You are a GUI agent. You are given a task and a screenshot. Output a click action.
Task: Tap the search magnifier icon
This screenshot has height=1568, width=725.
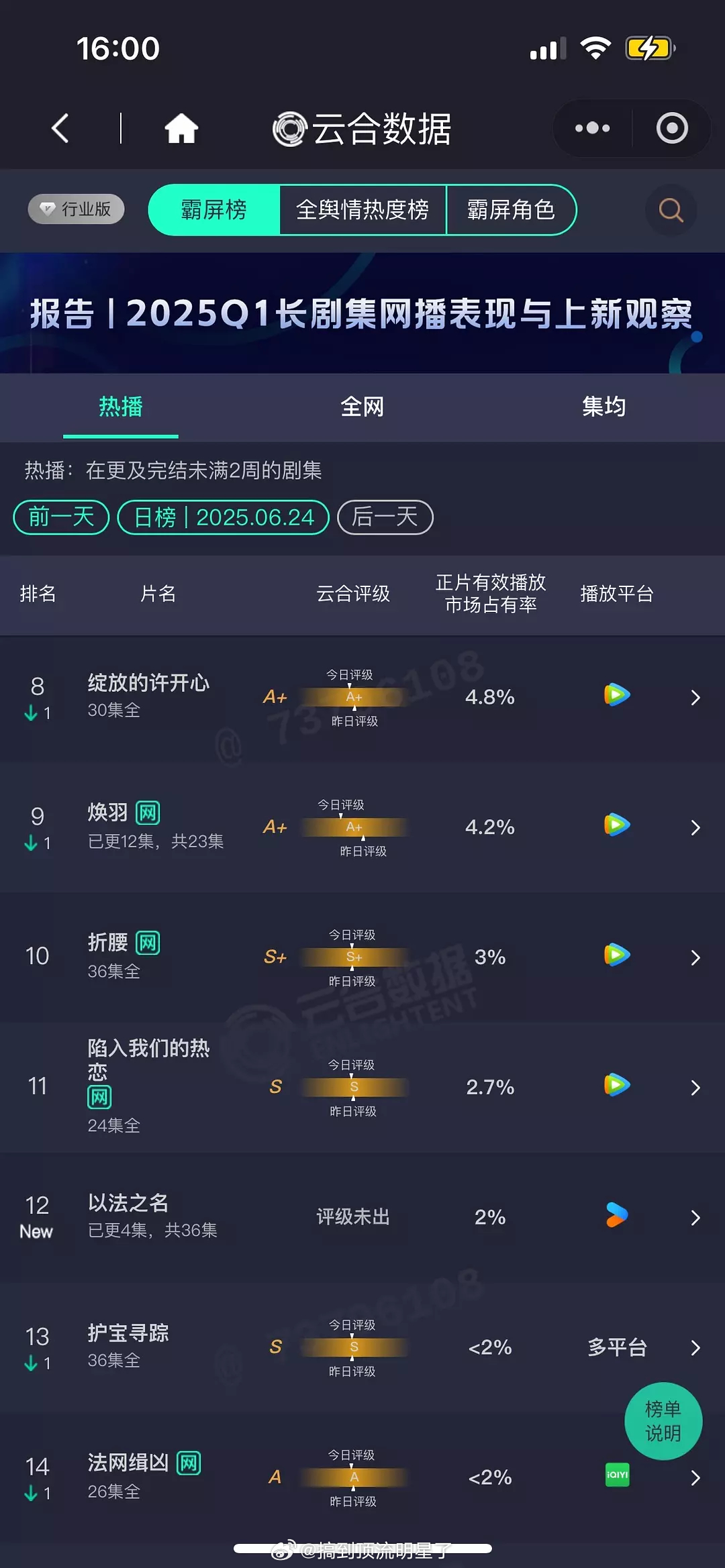671,210
